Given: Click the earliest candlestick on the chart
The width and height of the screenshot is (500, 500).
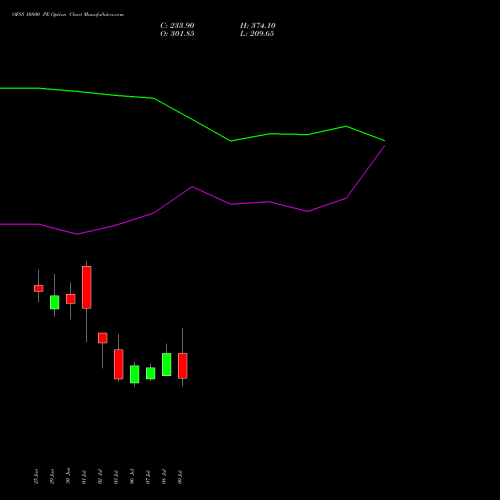Looking at the screenshot, I should 39,288.
